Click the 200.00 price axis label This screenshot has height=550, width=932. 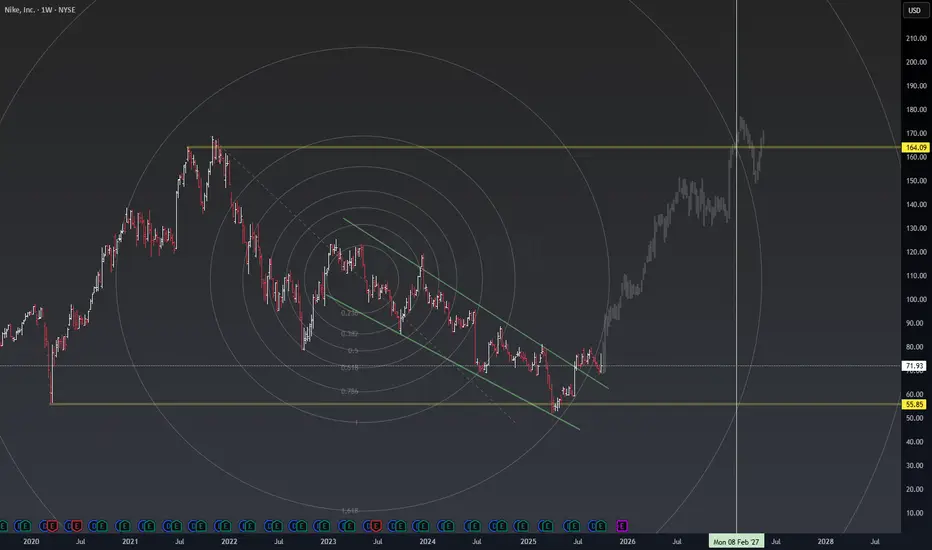[x=916, y=62]
